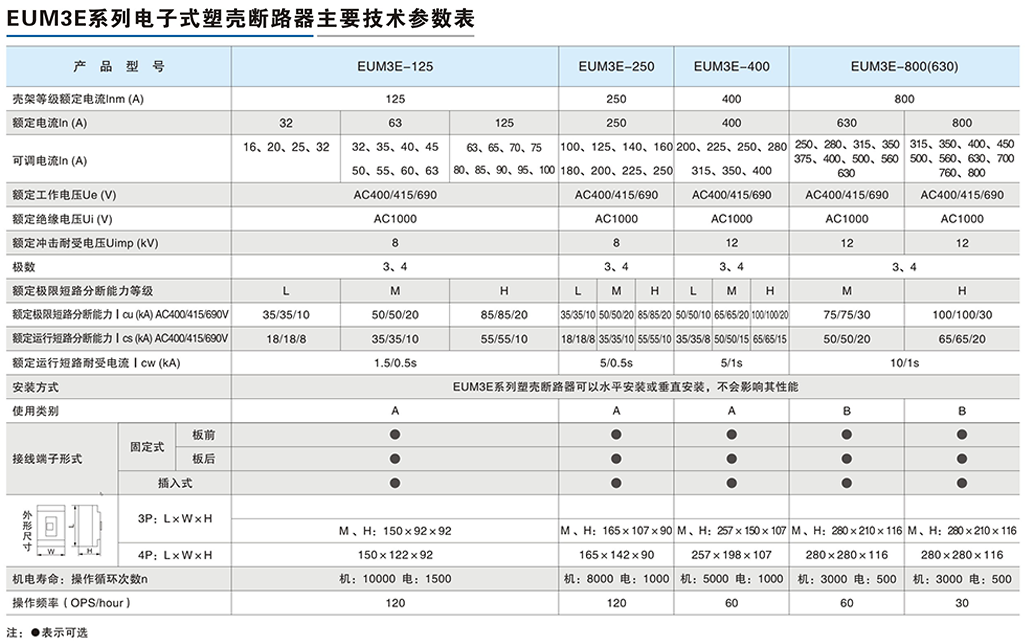
Task: Click the 板后 dot under EUM3E-125
Action: point(395,458)
